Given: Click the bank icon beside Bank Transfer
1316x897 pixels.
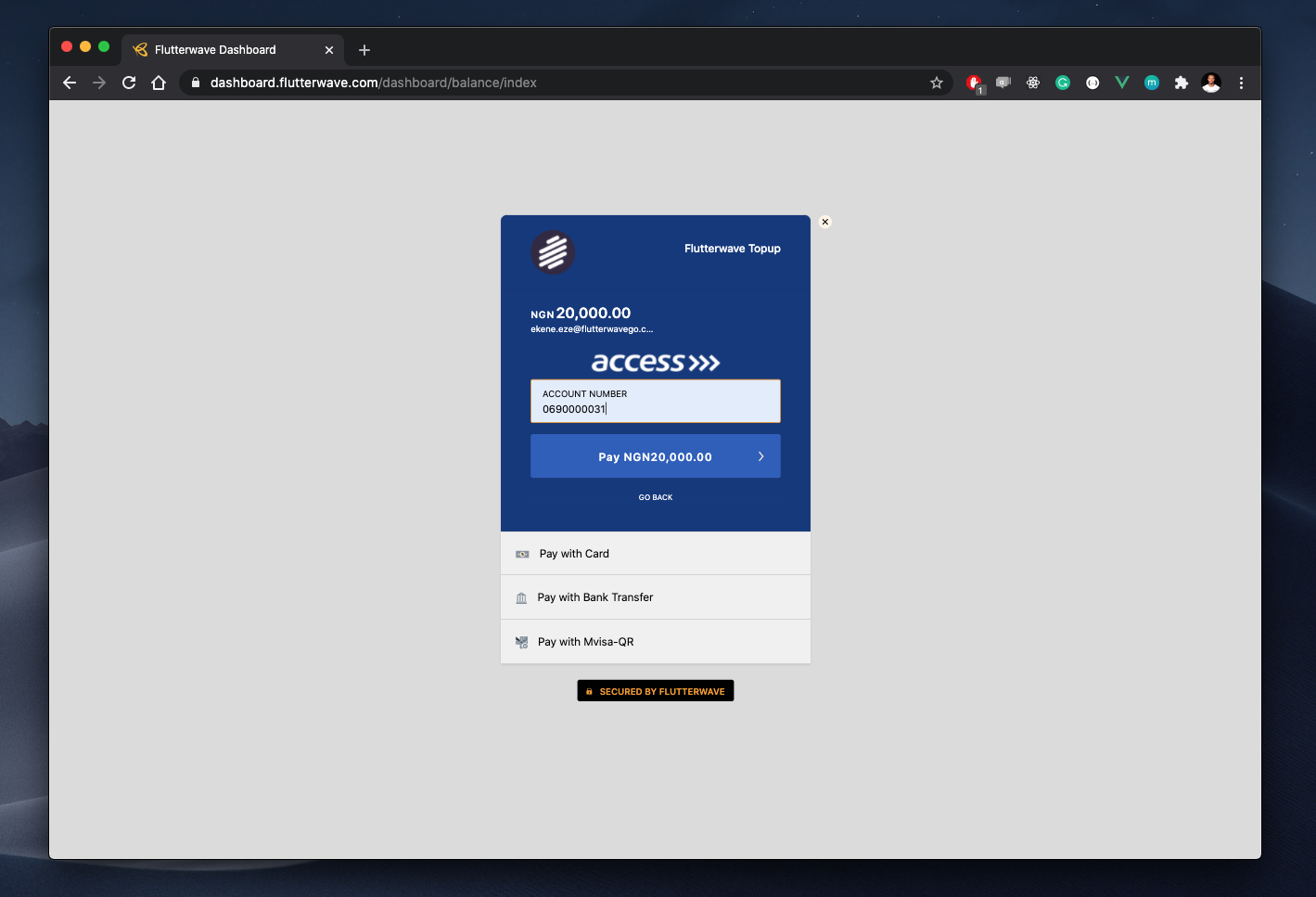Looking at the screenshot, I should pyautogui.click(x=521, y=598).
